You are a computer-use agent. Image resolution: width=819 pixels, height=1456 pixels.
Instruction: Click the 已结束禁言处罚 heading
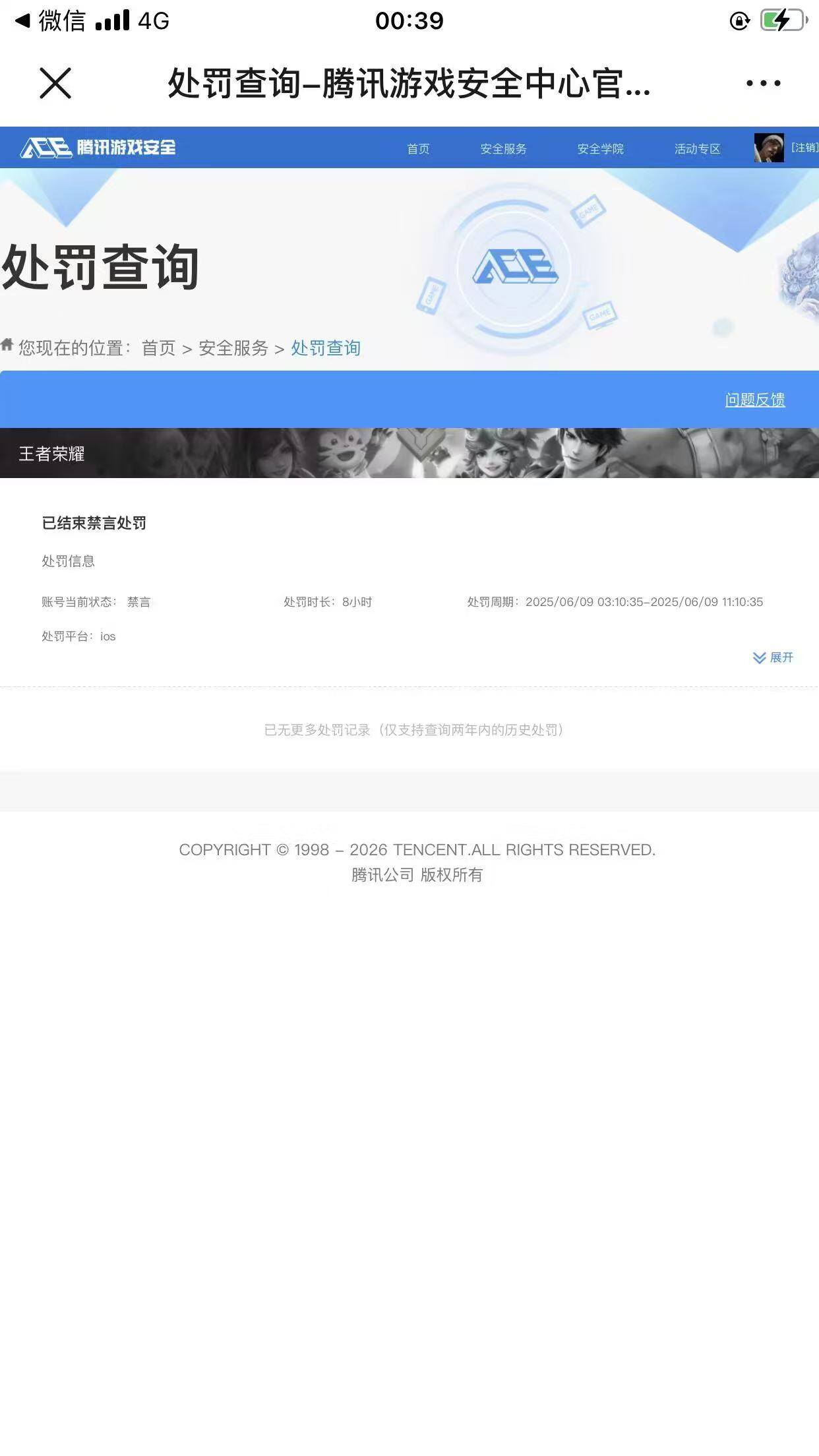pyautogui.click(x=94, y=523)
